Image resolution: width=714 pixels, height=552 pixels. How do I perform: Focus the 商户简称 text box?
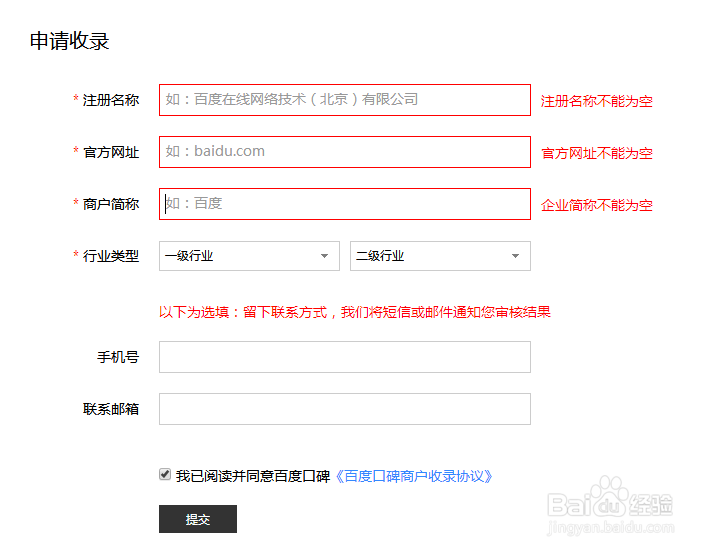pyautogui.click(x=345, y=204)
